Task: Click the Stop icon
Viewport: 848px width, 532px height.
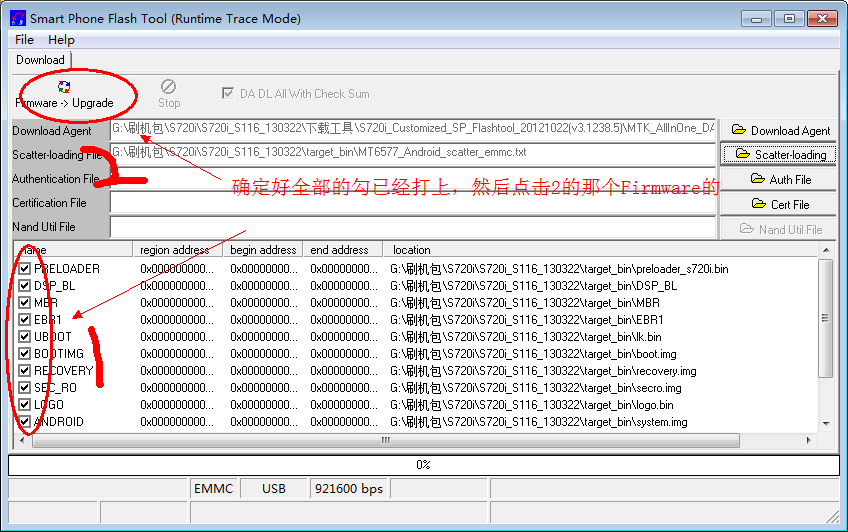Action: (x=168, y=87)
